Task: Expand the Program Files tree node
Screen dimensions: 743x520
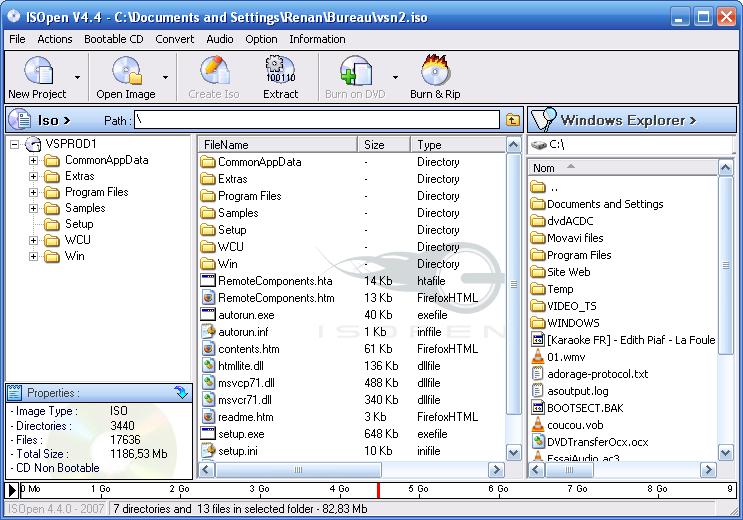Action: point(33,192)
